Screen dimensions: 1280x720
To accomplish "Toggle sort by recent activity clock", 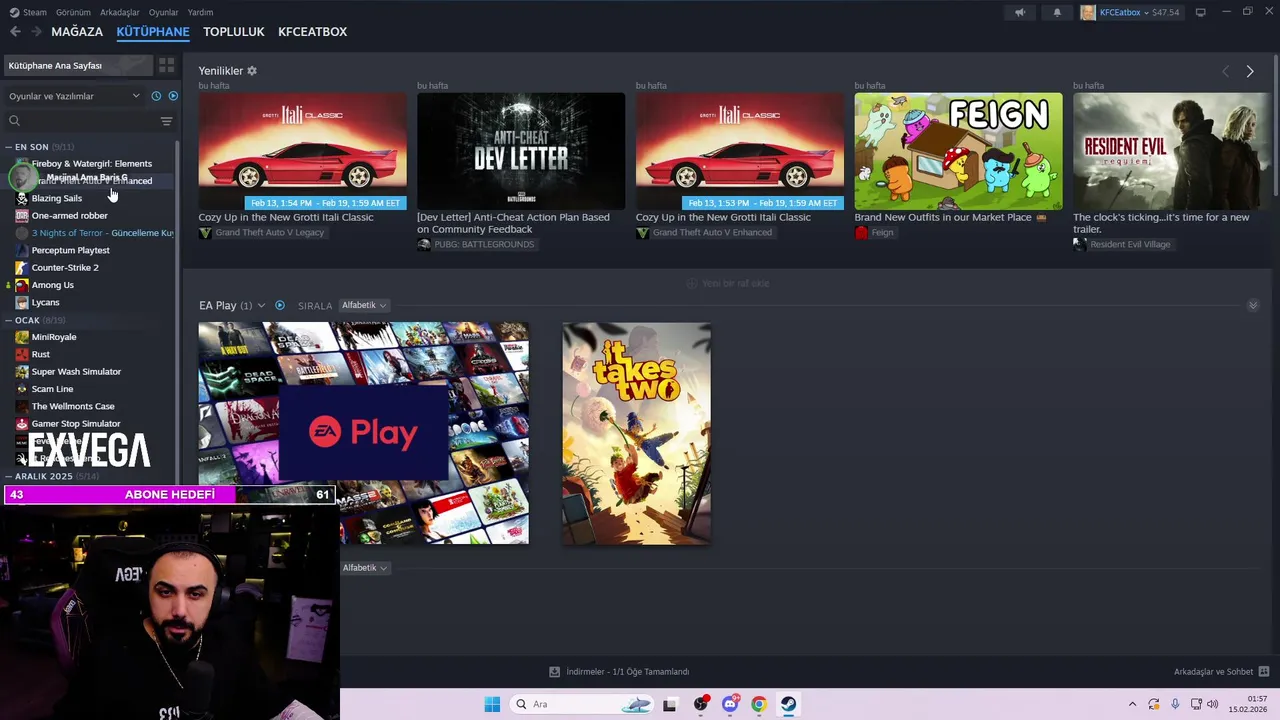I will [156, 96].
